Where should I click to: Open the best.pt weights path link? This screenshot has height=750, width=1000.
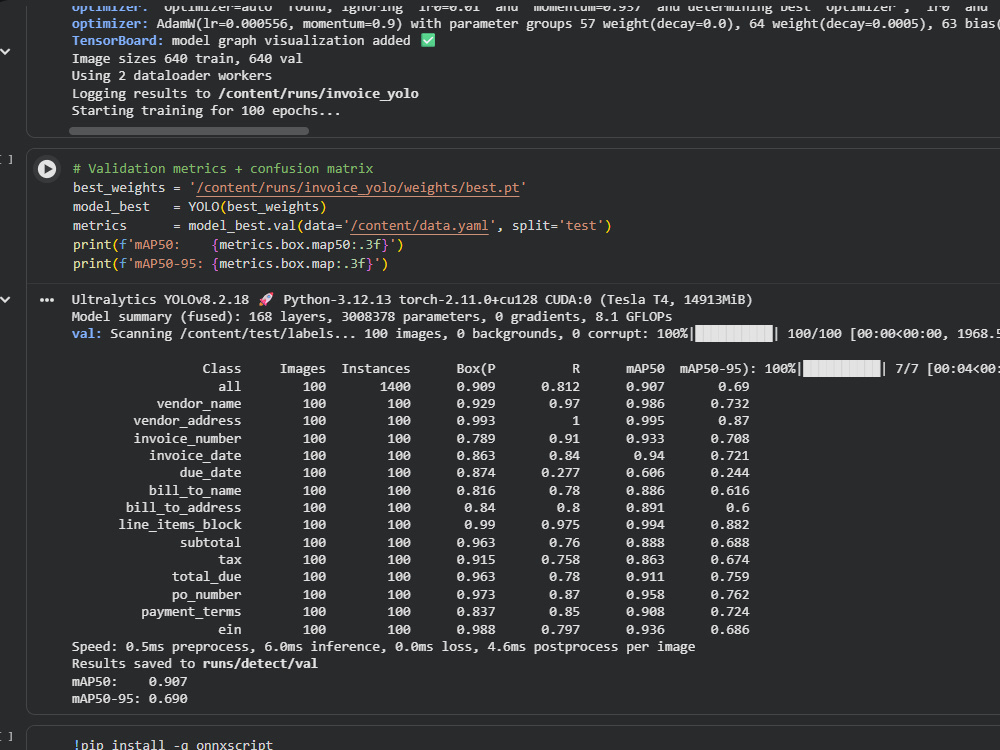pyautogui.click(x=358, y=188)
